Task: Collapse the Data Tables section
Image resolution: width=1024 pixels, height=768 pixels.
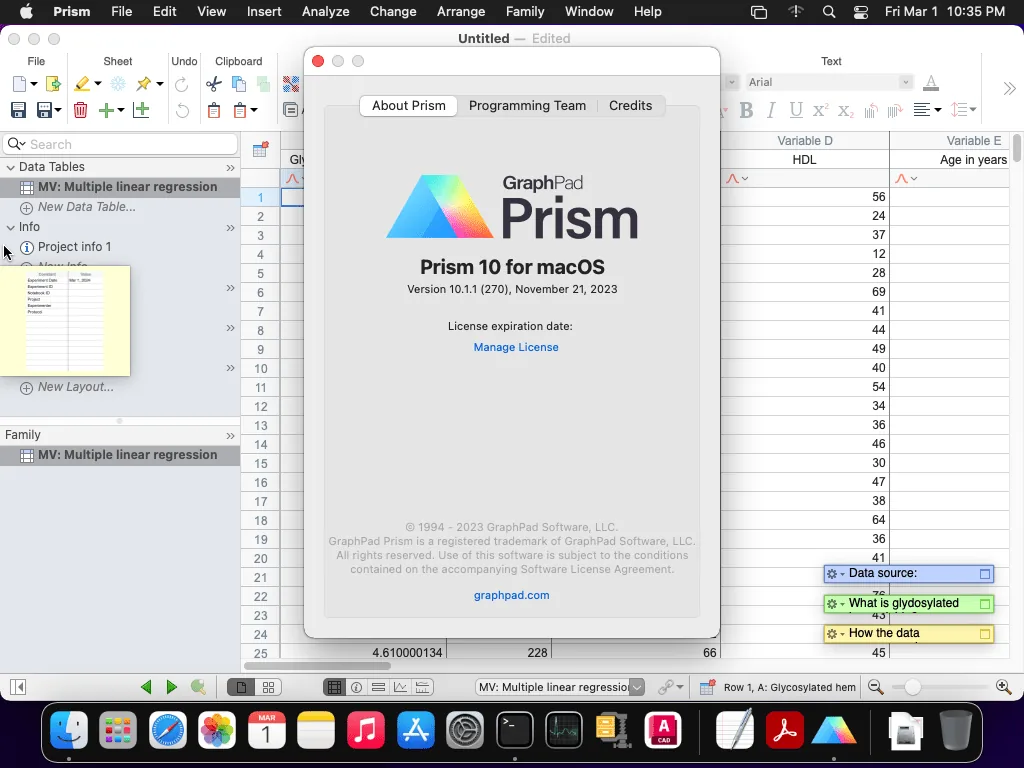Action: click(10, 167)
